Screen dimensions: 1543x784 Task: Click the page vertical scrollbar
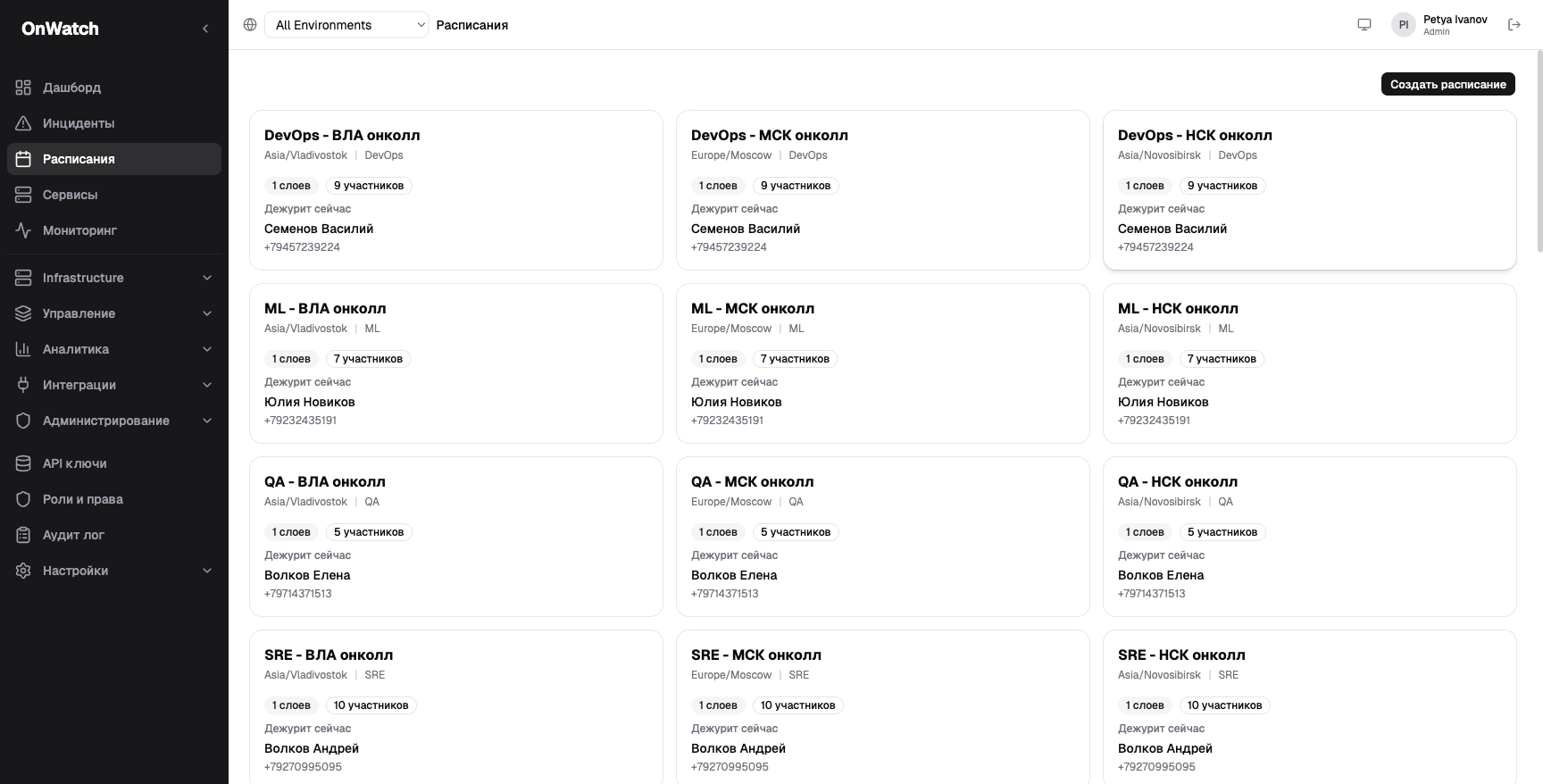(1539, 150)
